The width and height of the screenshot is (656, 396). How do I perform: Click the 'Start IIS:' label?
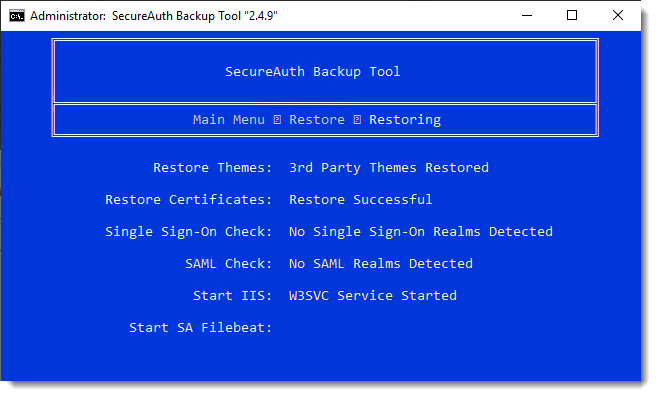coord(232,296)
